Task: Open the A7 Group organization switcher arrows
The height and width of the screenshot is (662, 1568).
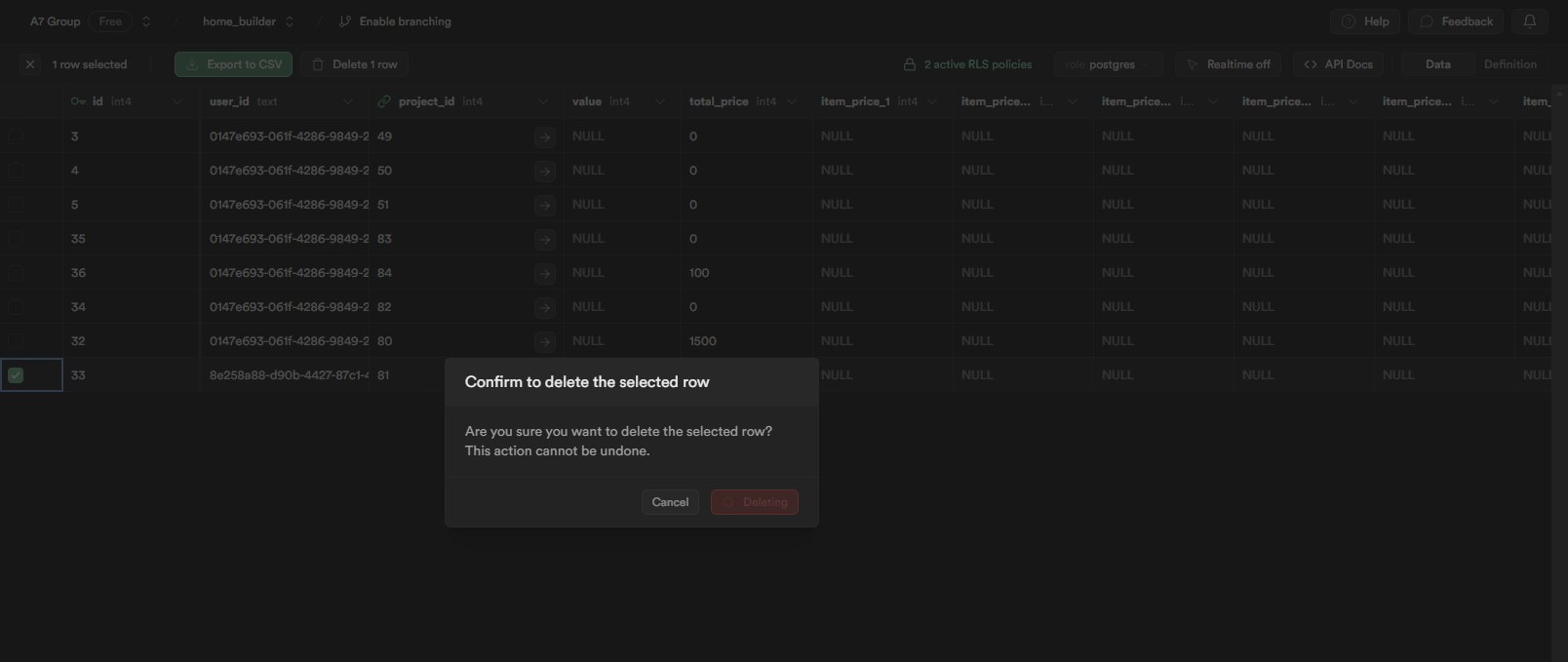Action: [146, 21]
